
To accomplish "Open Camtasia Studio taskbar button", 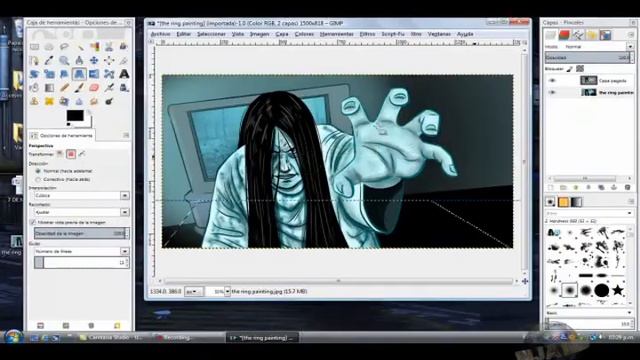I will click(113, 338).
